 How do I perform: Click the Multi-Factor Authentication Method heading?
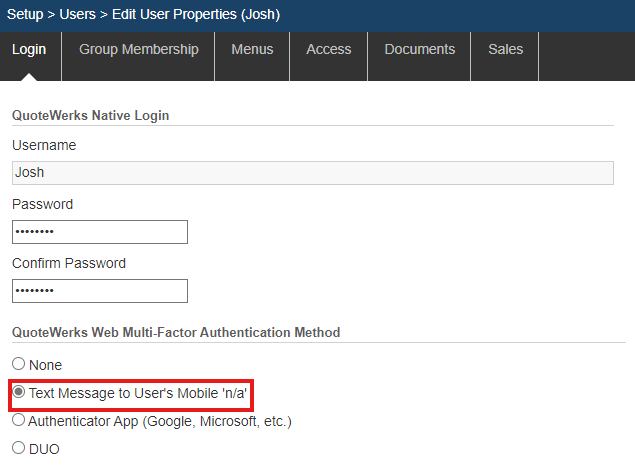(176, 332)
